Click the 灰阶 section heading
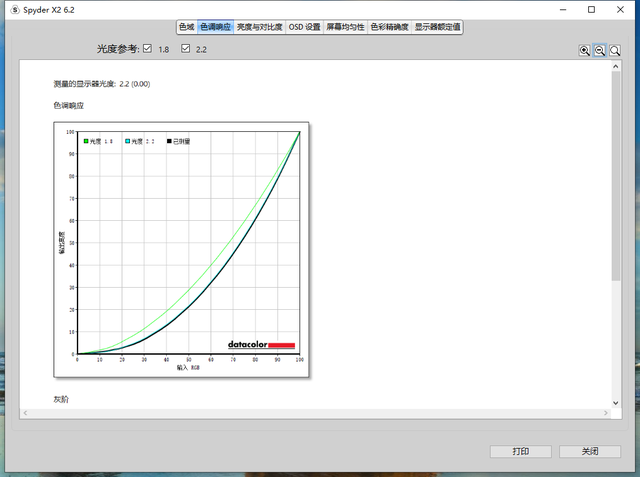The image size is (640, 477). 61,399
